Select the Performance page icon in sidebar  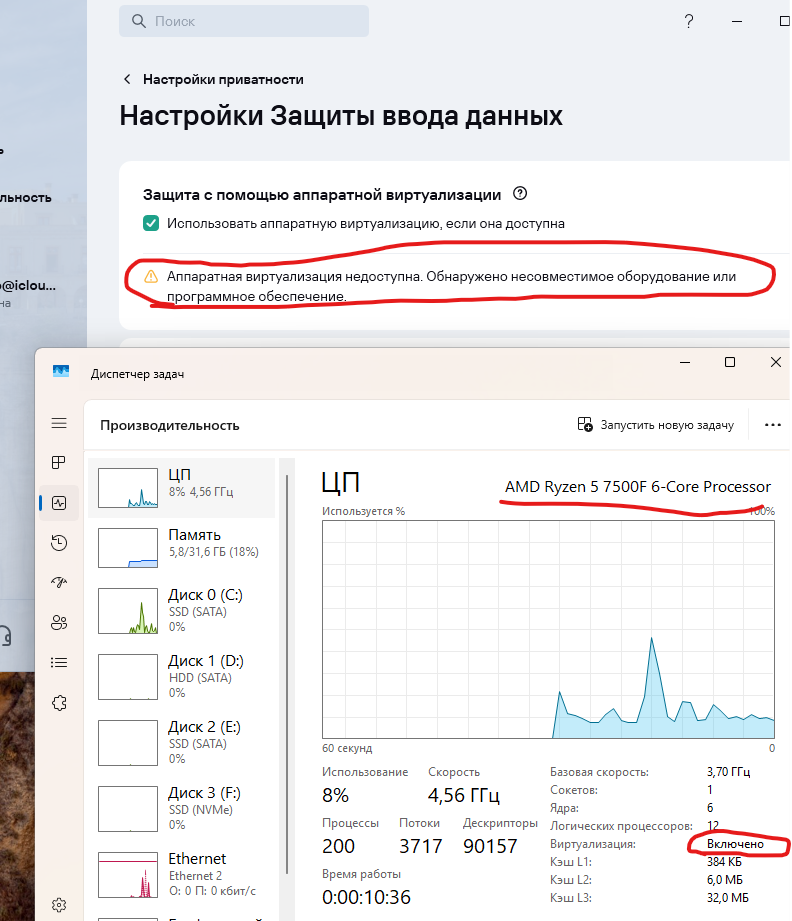pyautogui.click(x=59, y=503)
